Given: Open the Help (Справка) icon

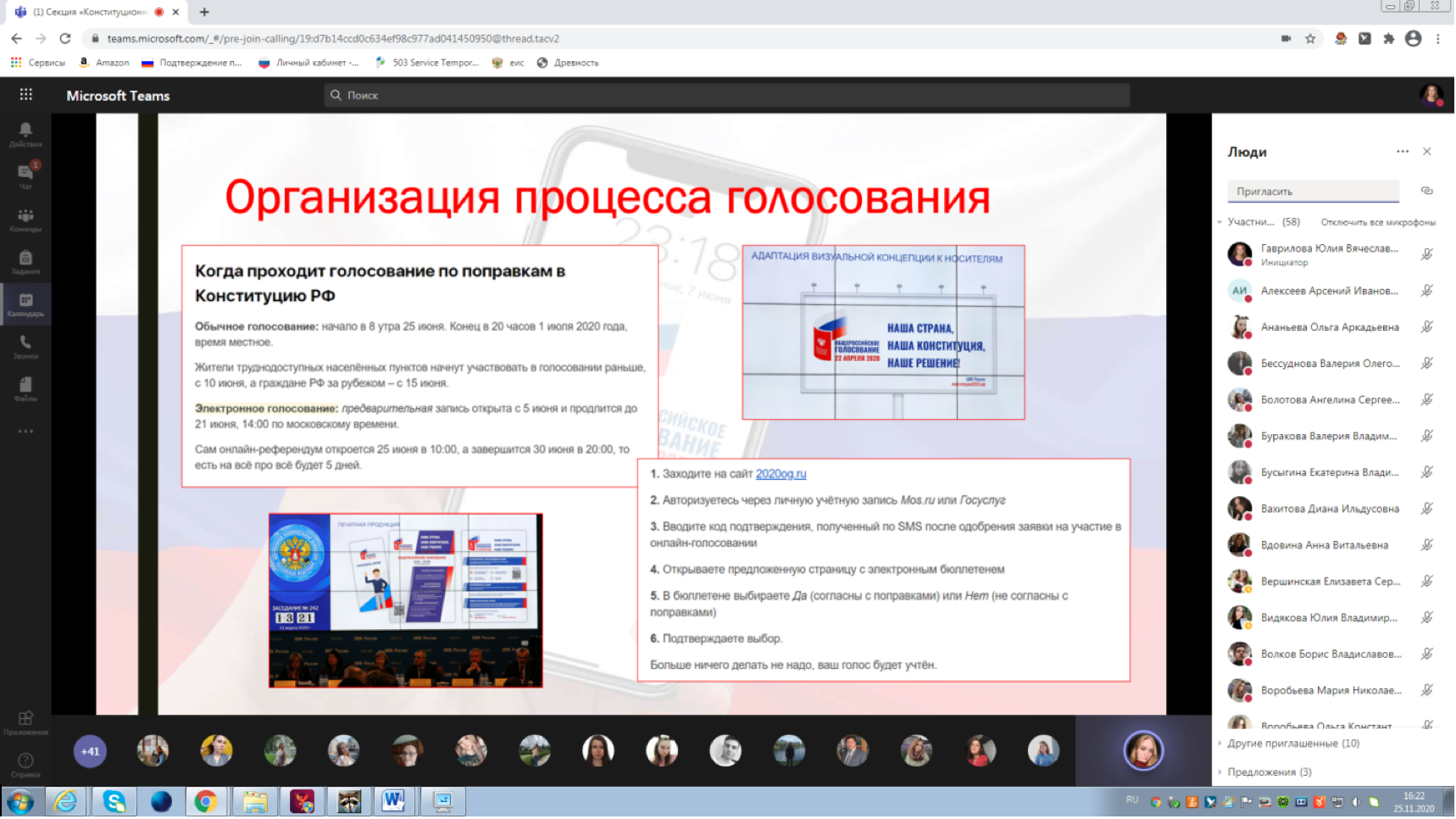Looking at the screenshot, I should click(25, 763).
